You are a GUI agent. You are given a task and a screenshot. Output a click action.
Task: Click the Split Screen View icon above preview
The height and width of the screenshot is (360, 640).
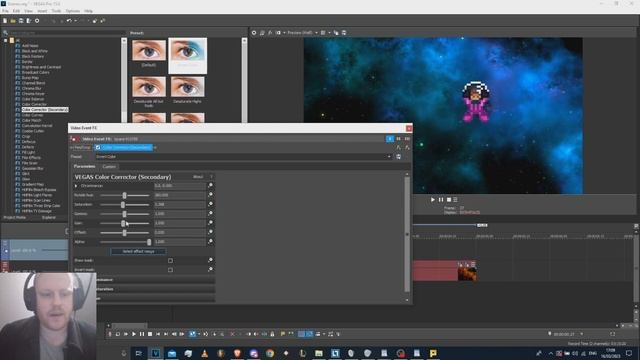(278, 33)
